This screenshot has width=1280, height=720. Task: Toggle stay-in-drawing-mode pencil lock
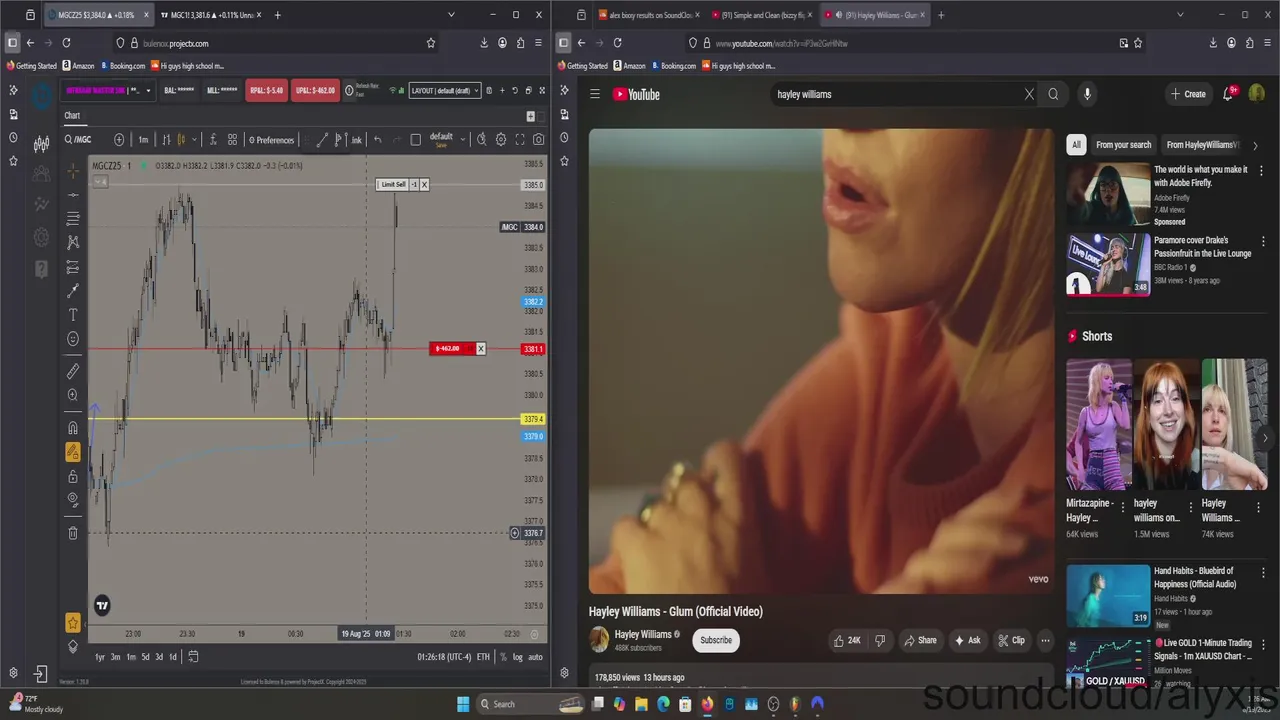pos(73,452)
